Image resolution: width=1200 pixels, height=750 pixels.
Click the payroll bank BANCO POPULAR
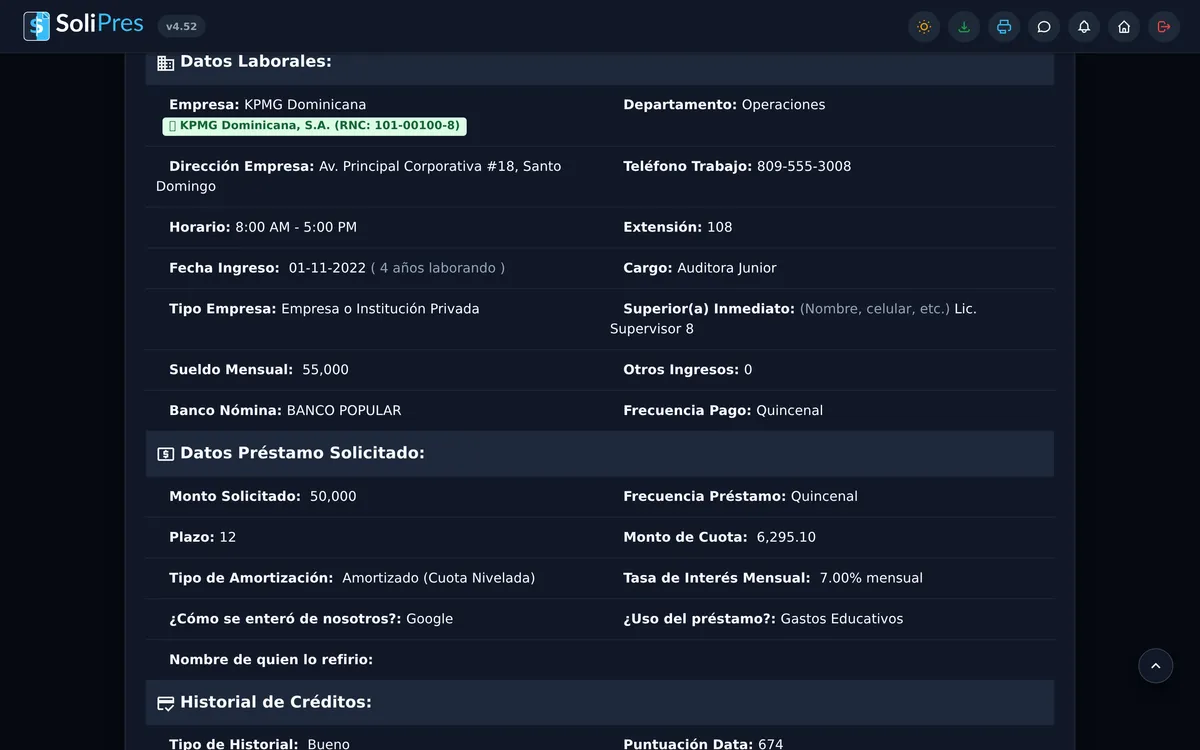tap(344, 412)
